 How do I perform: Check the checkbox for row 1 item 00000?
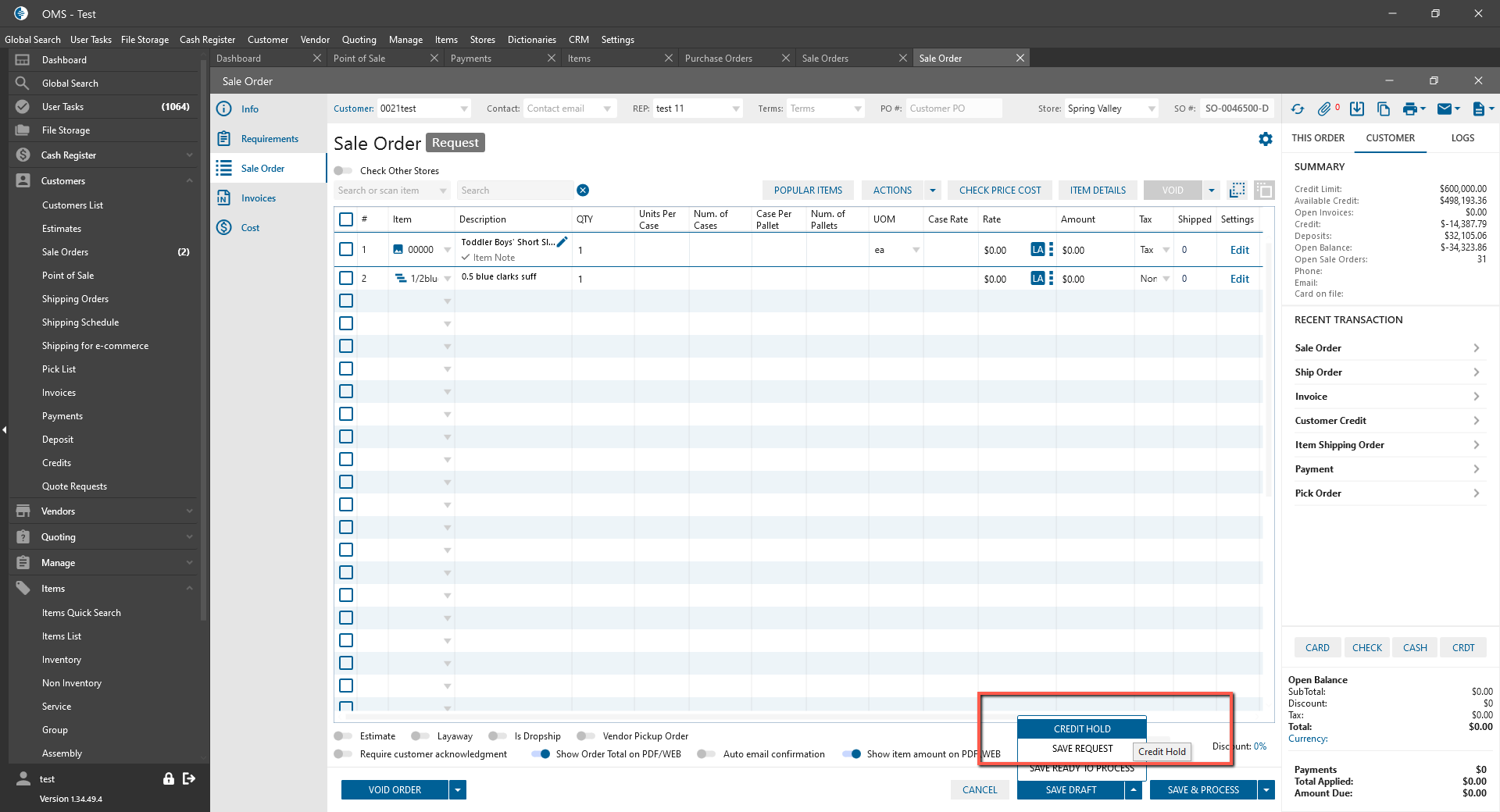coord(346,250)
